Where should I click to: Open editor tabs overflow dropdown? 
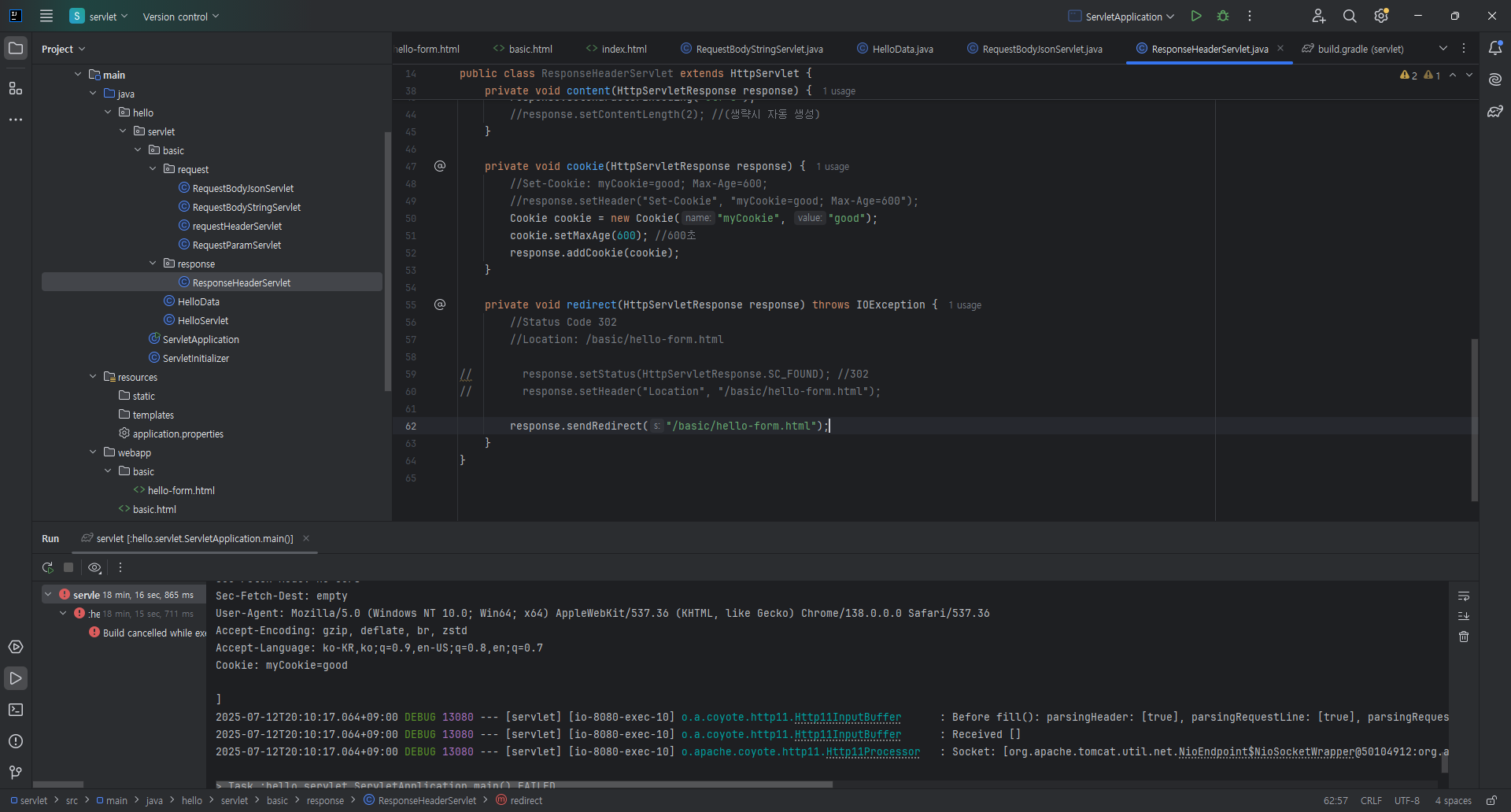pos(1443,49)
